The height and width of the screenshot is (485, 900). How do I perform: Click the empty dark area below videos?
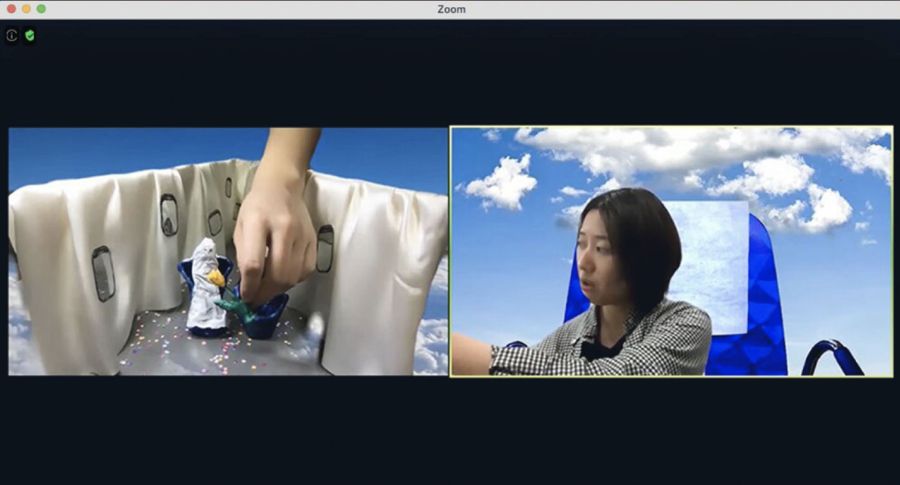click(450, 430)
